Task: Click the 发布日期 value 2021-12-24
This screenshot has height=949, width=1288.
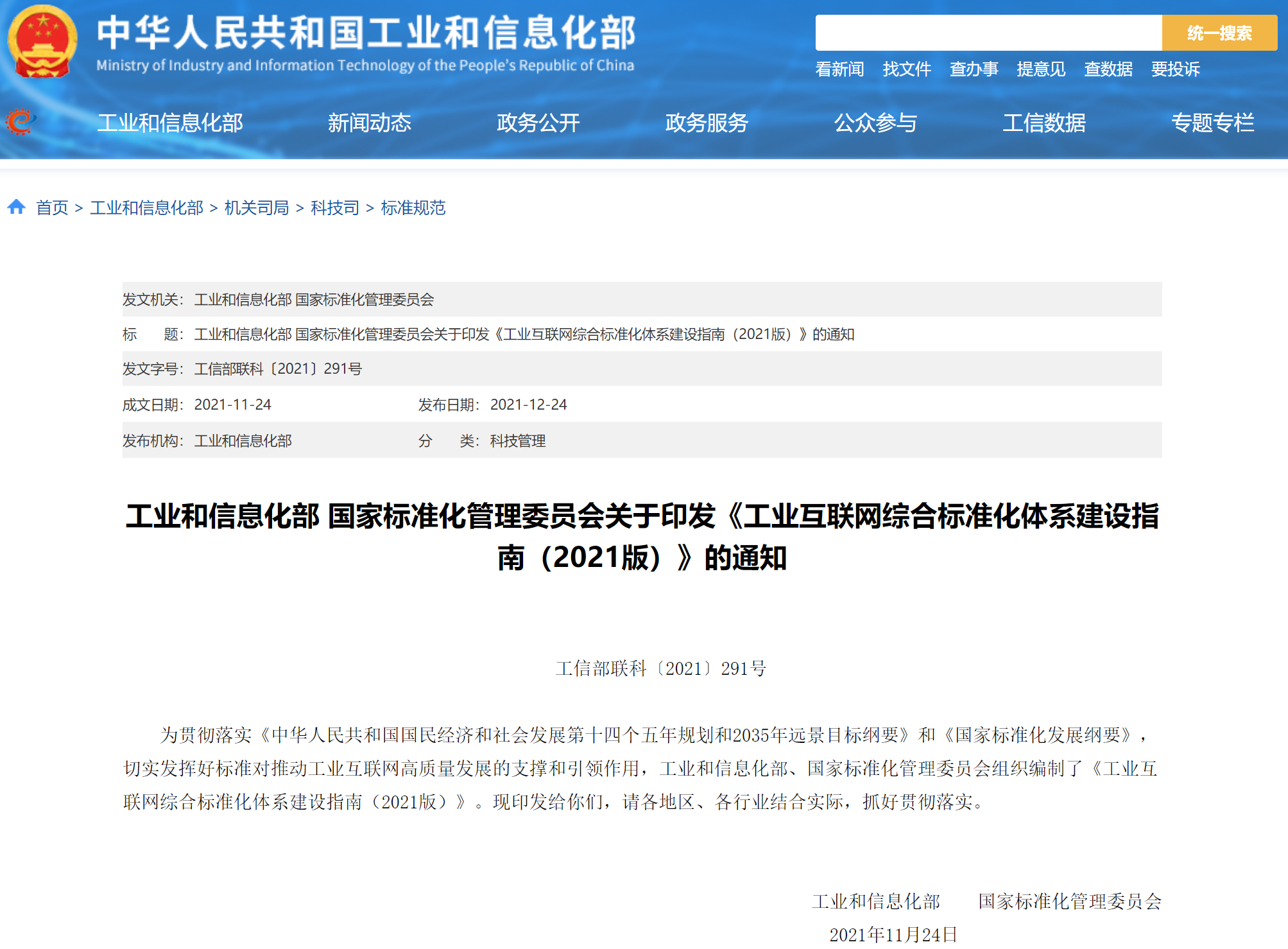Action: (529, 405)
